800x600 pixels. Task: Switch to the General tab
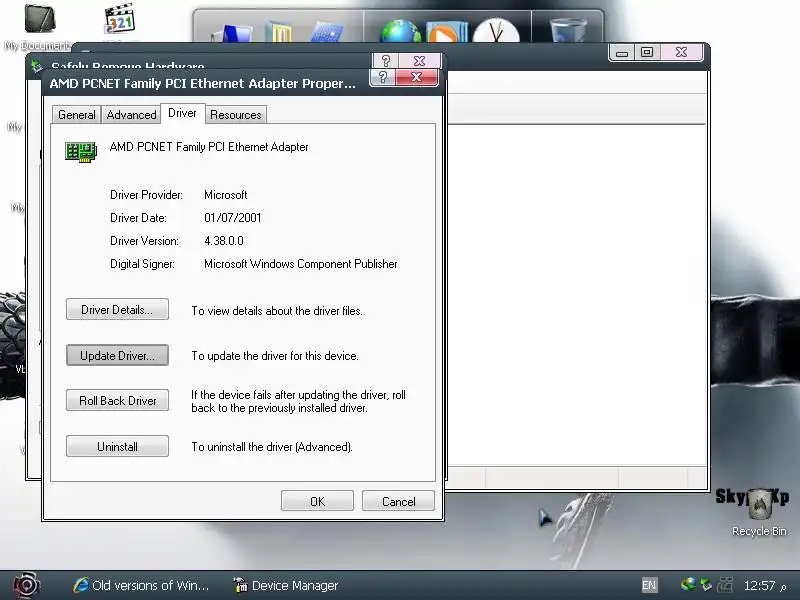click(77, 115)
